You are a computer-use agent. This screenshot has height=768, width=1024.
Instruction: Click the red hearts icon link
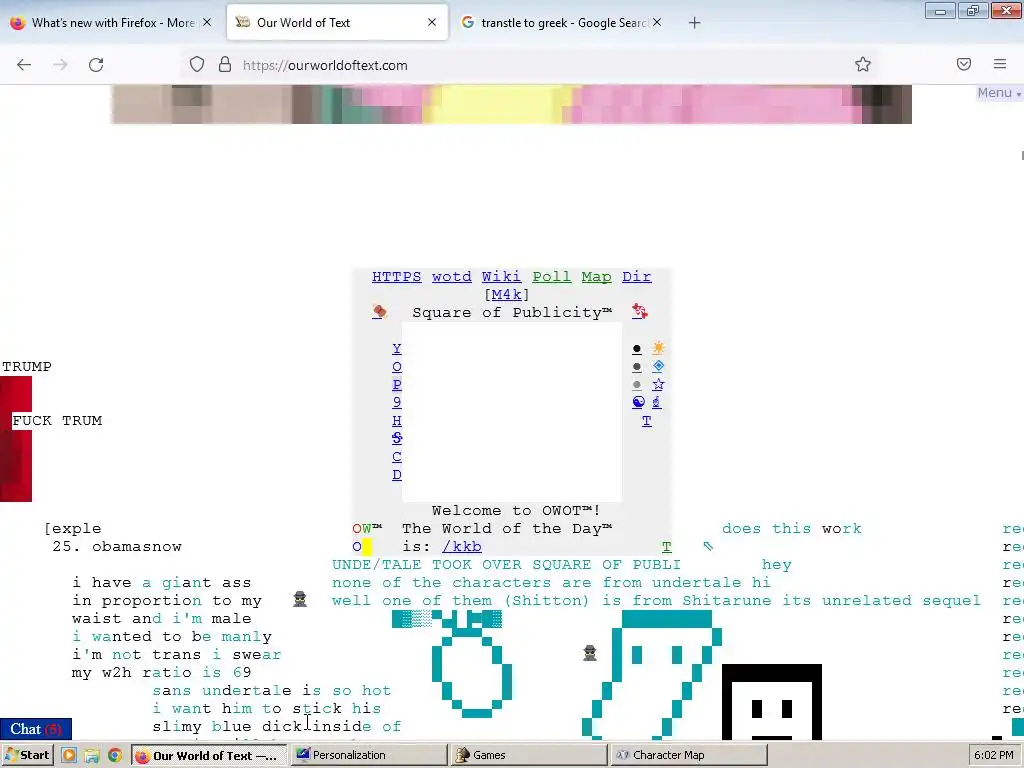coord(640,312)
